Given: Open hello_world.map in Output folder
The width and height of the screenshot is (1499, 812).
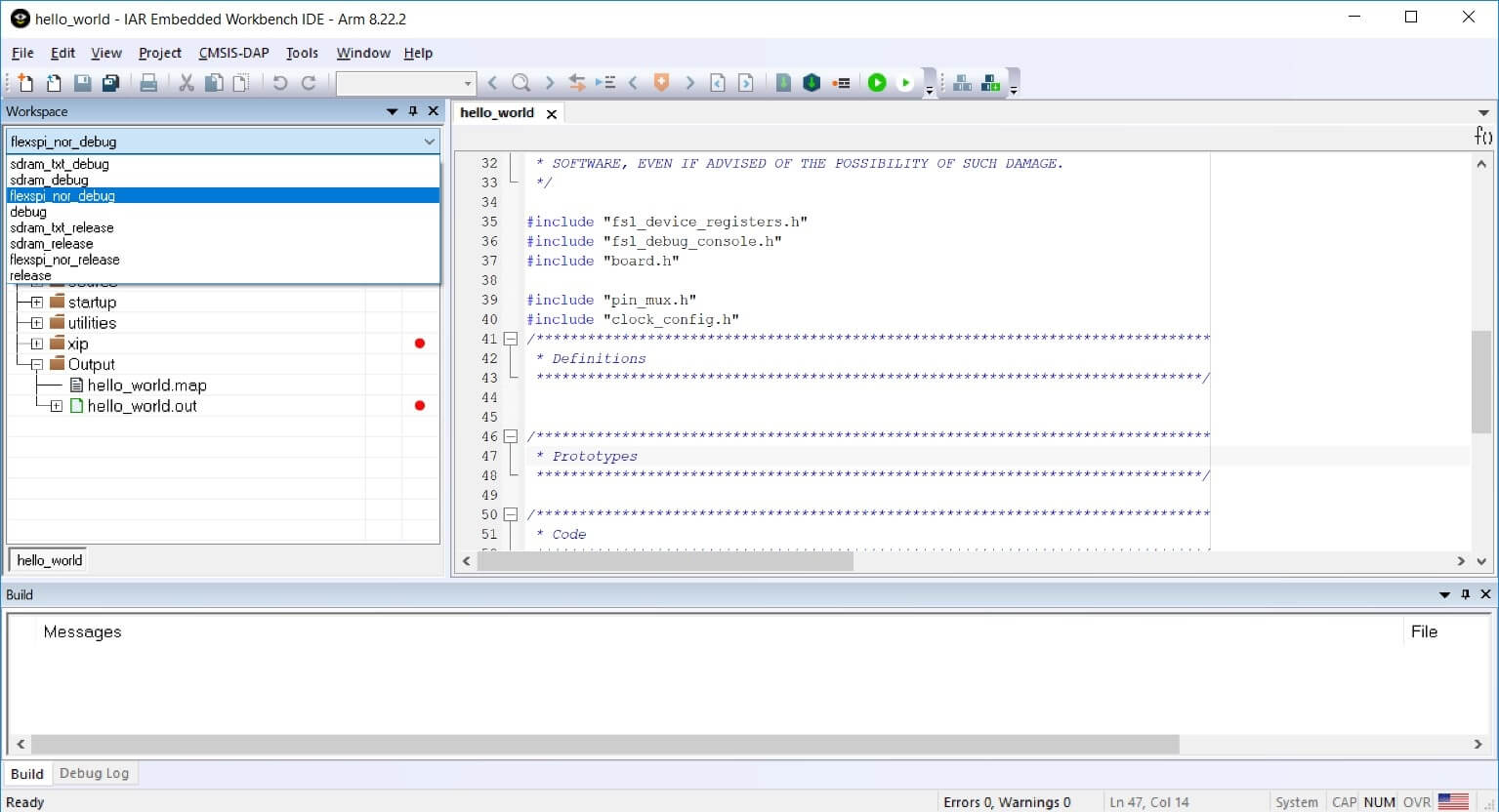Looking at the screenshot, I should pyautogui.click(x=146, y=386).
